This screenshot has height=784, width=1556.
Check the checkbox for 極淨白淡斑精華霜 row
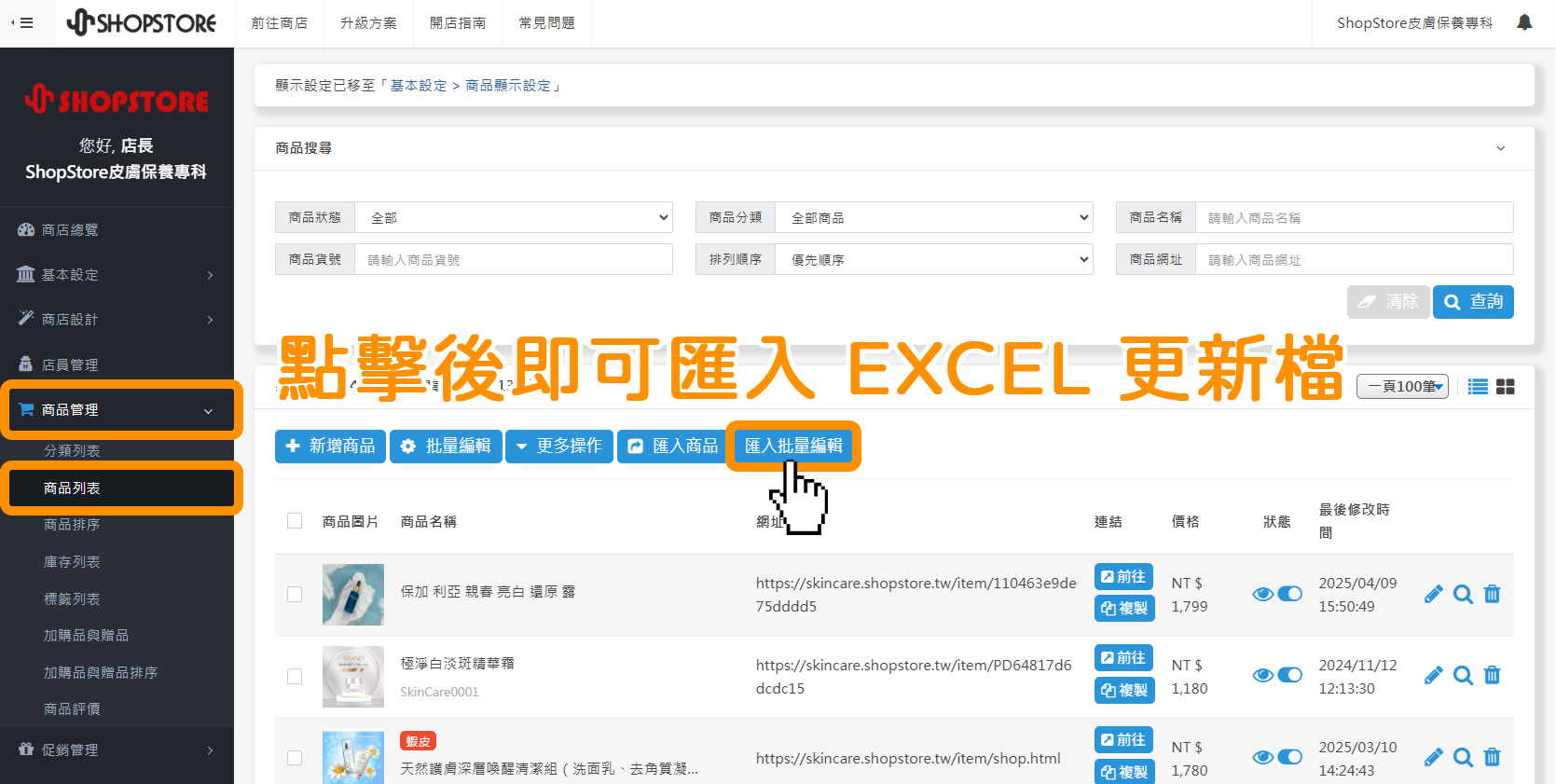click(295, 676)
